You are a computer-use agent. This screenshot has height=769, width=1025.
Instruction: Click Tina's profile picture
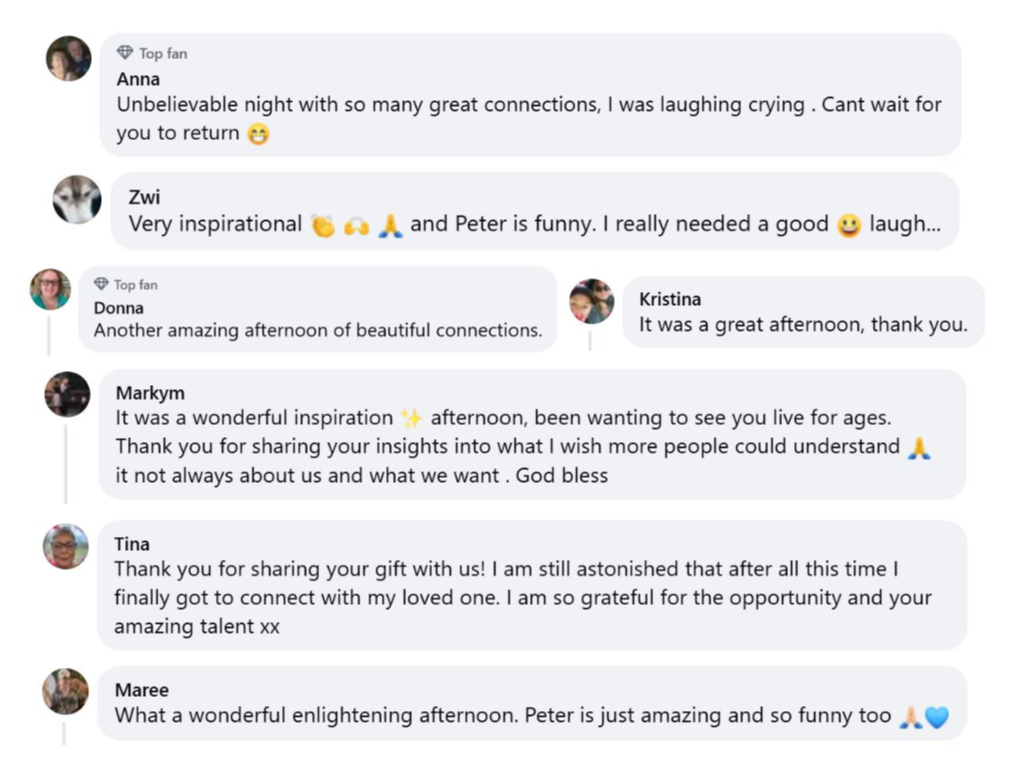point(66,546)
